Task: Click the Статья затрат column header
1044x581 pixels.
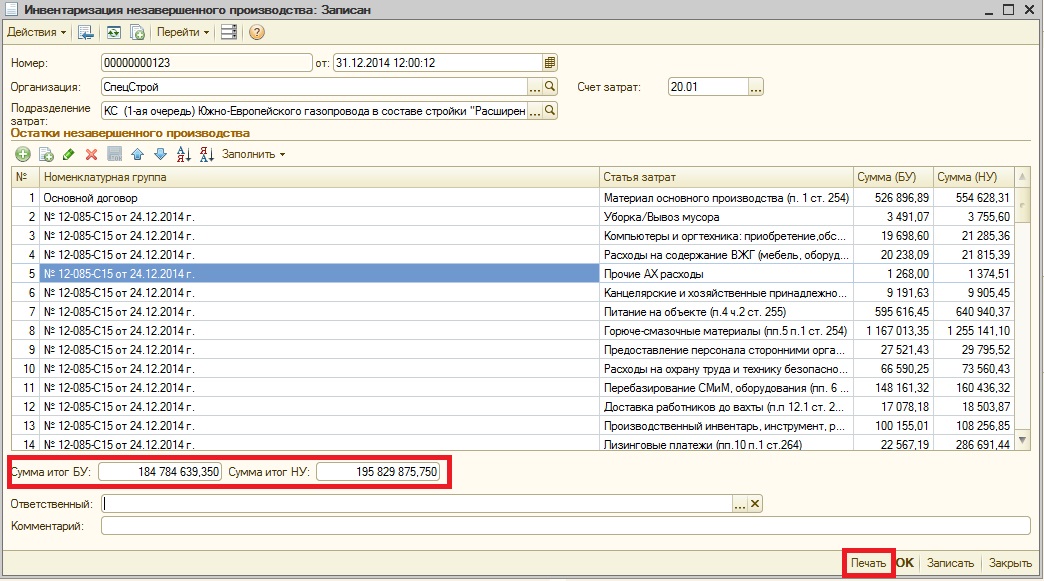Action: pos(725,177)
